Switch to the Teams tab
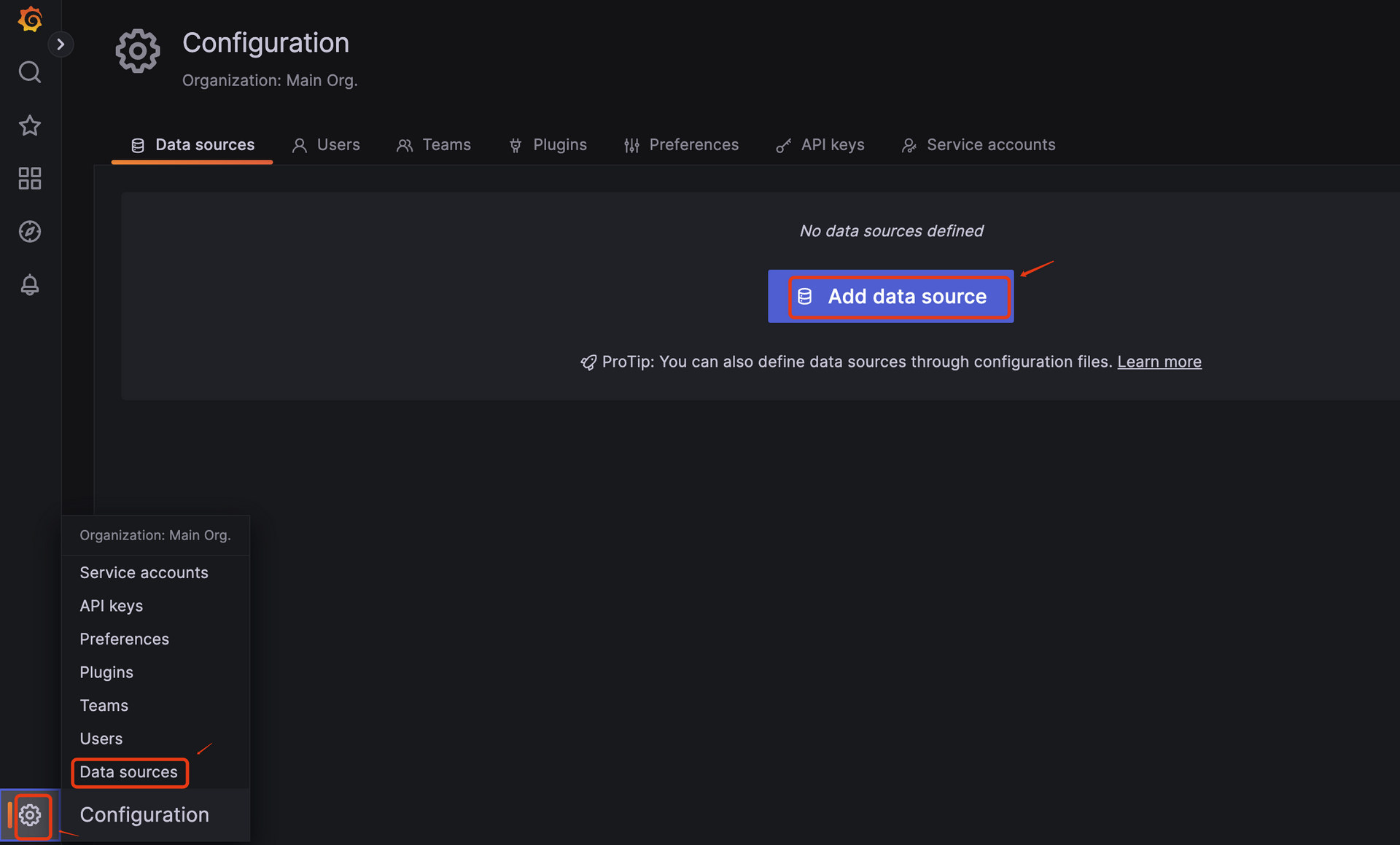 click(x=434, y=145)
